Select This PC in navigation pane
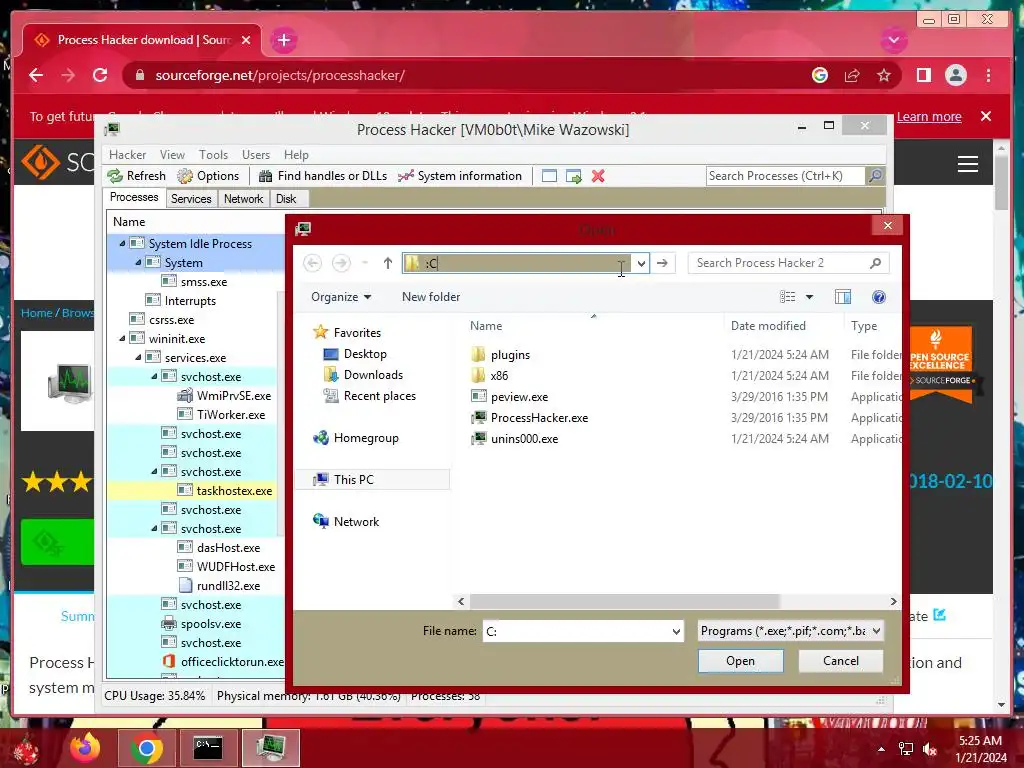1024x768 pixels. (373, 480)
